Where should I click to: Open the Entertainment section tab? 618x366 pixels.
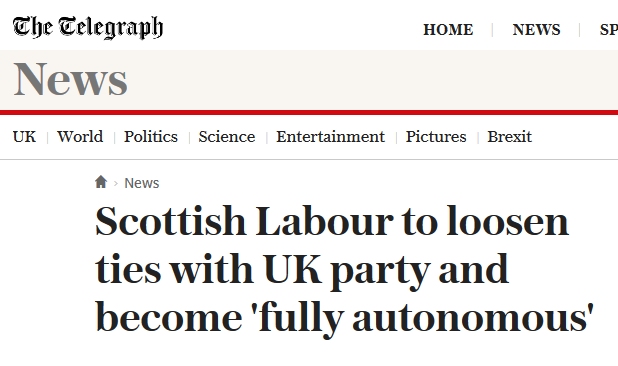click(330, 137)
